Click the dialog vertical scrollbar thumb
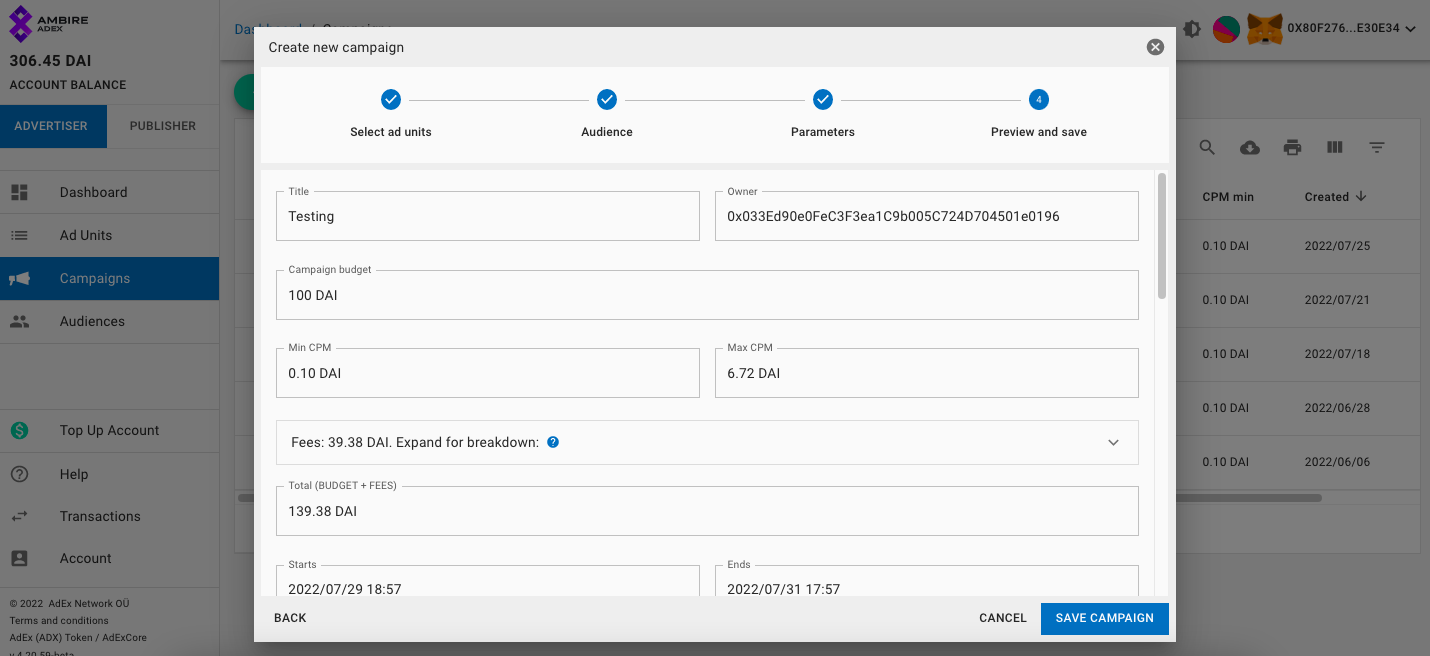This screenshot has height=656, width=1430. pyautogui.click(x=1161, y=236)
